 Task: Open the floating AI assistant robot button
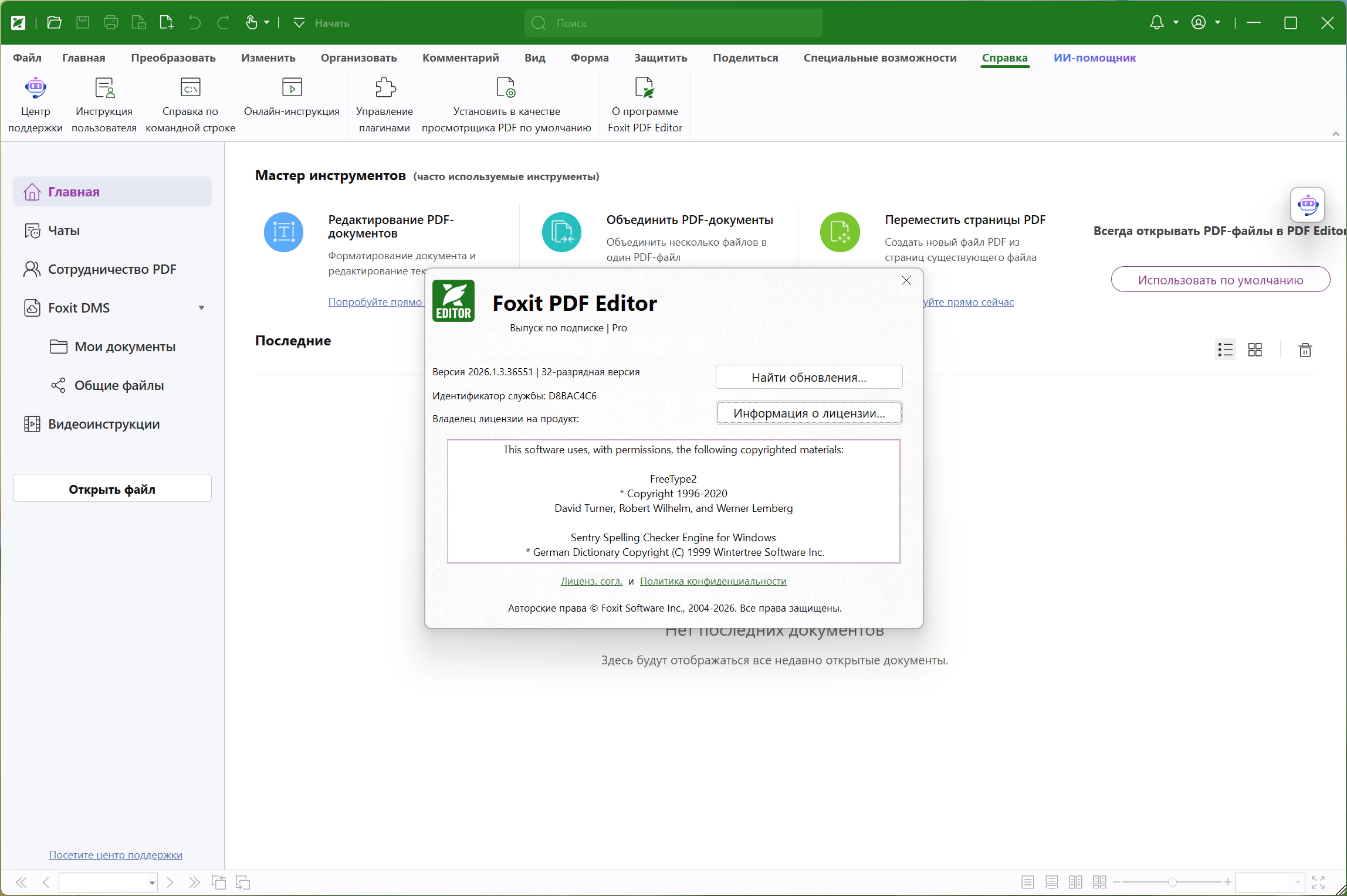(x=1308, y=205)
